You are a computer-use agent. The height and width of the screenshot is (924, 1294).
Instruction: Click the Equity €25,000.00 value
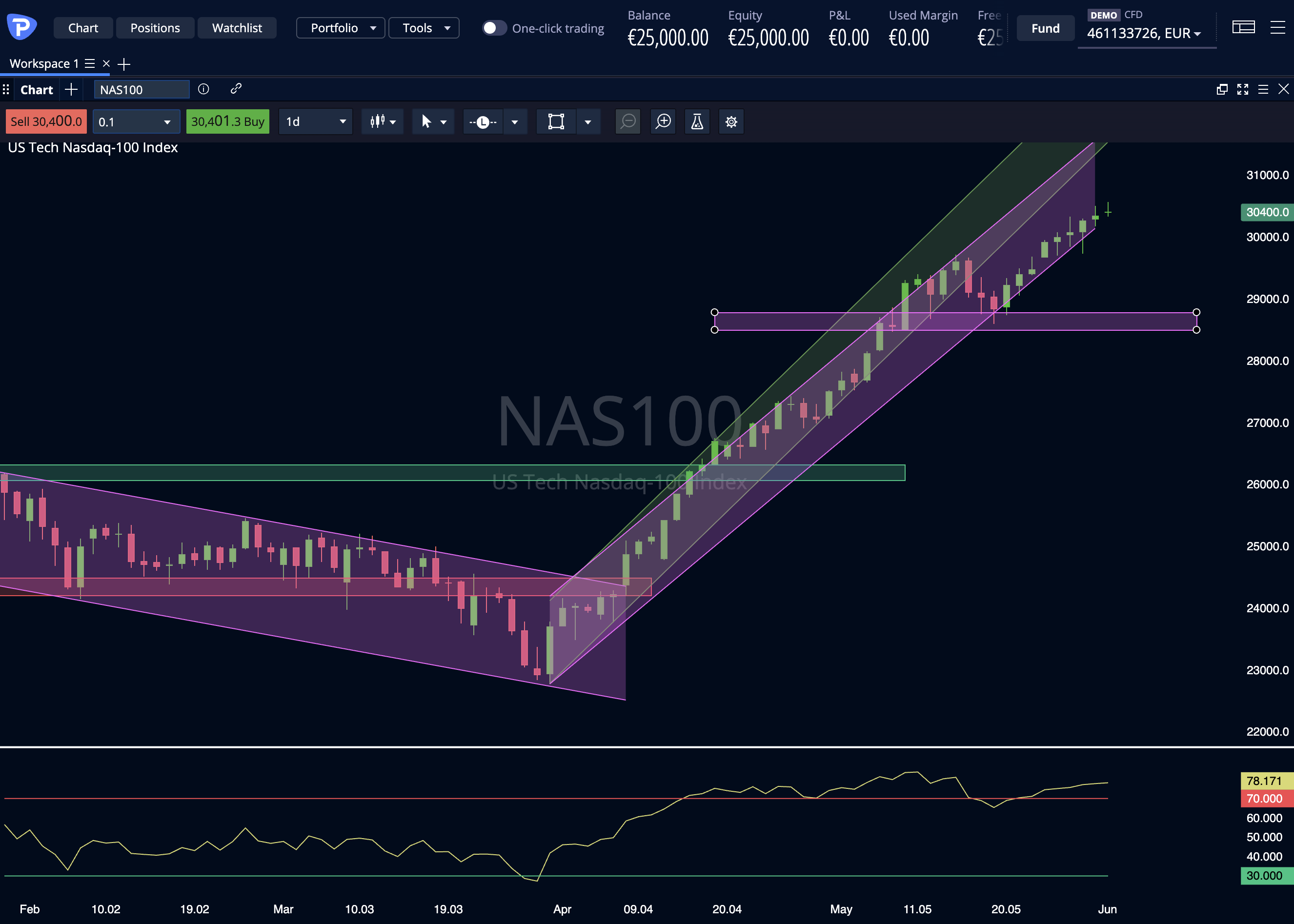coord(768,38)
